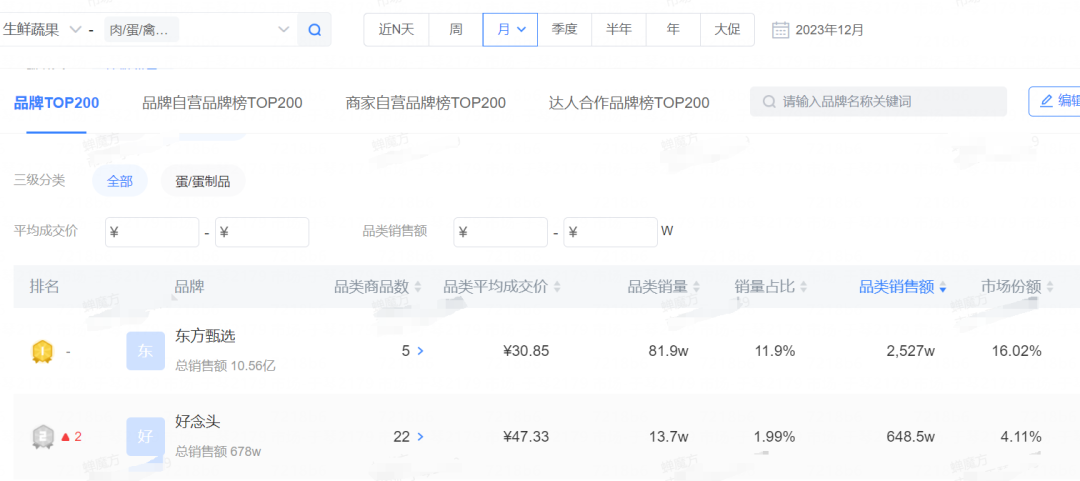Screen dimensions: 1080x481
Task: Open the calendar date picker icon
Action: tap(780, 30)
